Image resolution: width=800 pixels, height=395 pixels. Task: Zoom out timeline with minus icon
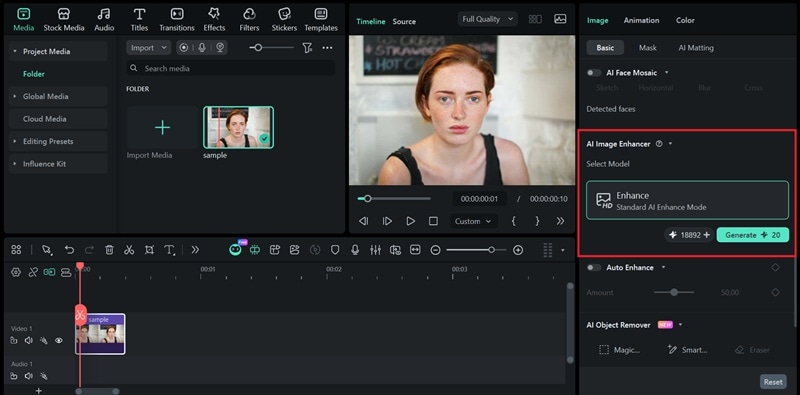pyautogui.click(x=435, y=250)
